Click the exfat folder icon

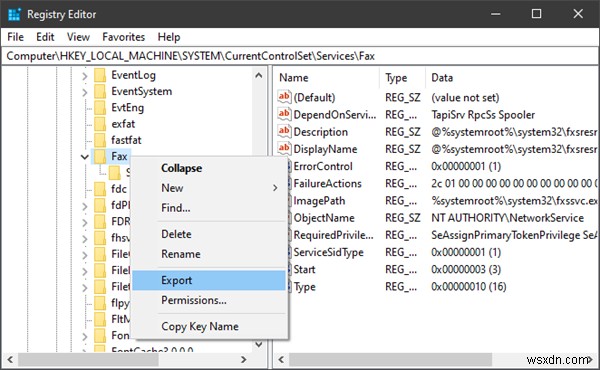(100, 124)
